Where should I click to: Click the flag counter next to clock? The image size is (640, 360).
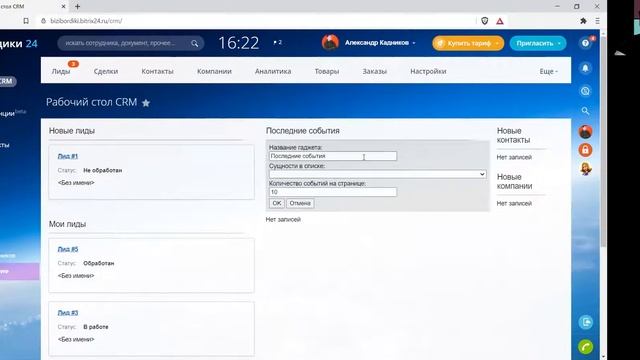tap(278, 42)
